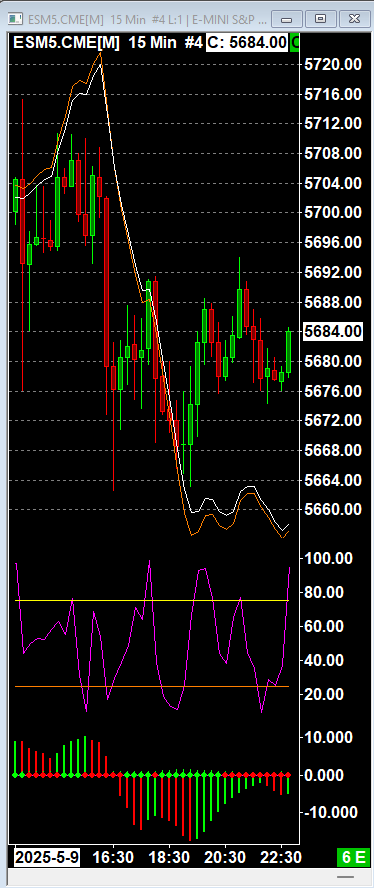Maximize the ESM5.CME chart window

(321, 19)
